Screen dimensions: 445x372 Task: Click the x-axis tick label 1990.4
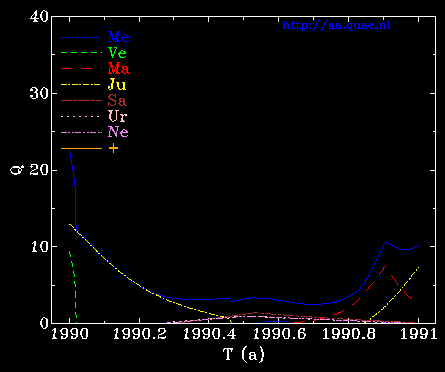coord(209,334)
